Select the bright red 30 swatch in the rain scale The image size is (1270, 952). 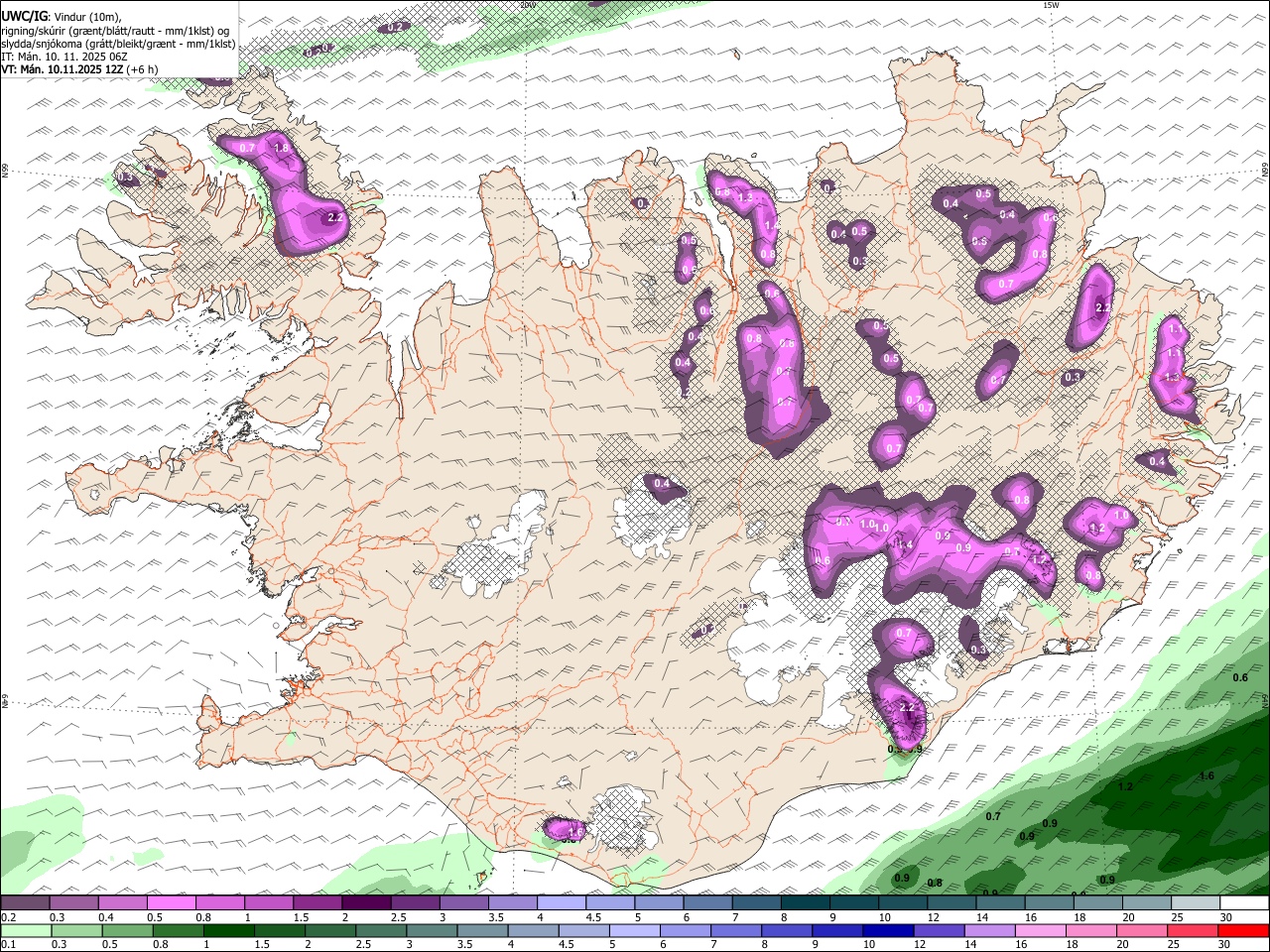(1244, 930)
